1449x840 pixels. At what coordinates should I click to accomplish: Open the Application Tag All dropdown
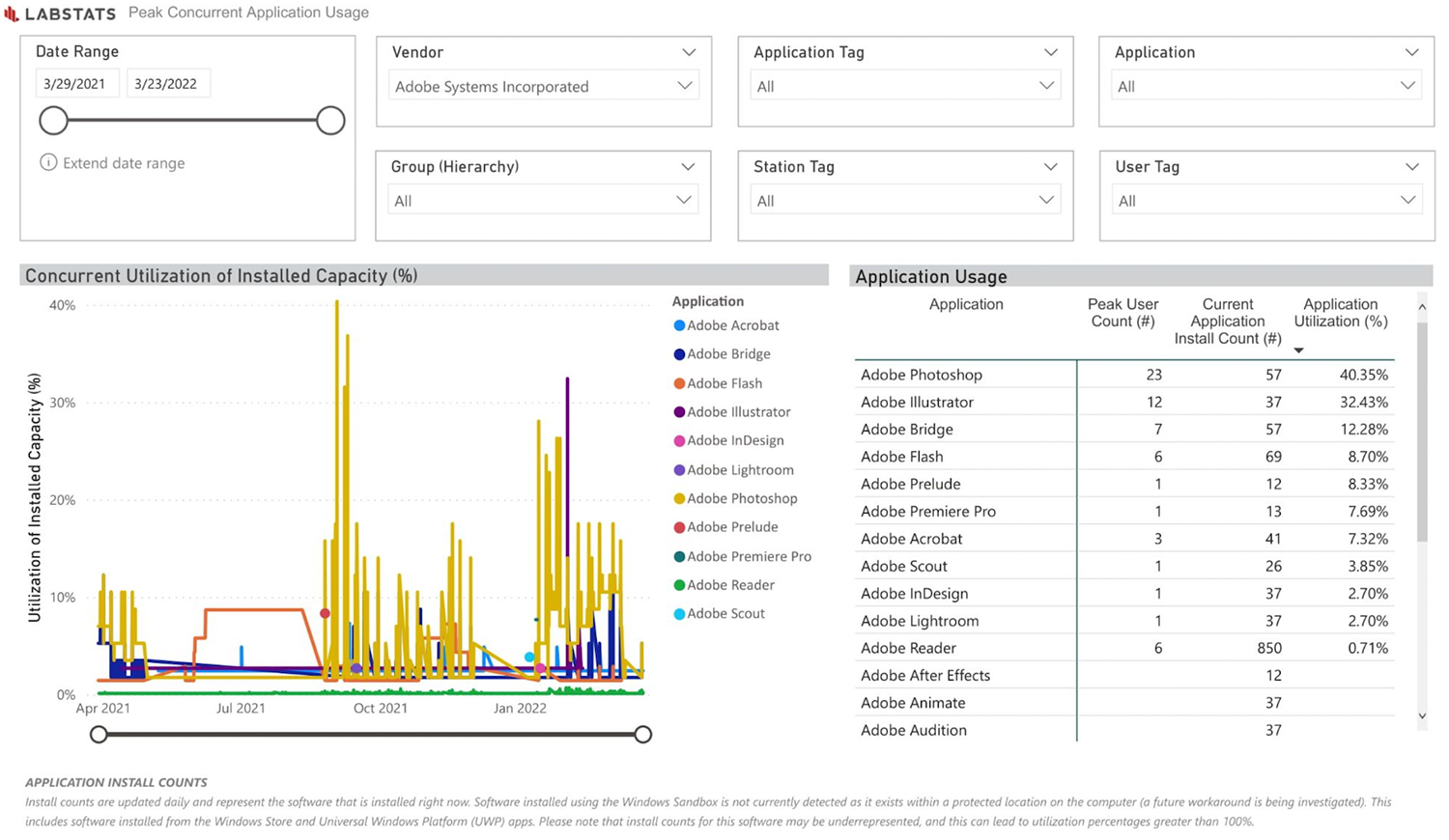point(905,86)
